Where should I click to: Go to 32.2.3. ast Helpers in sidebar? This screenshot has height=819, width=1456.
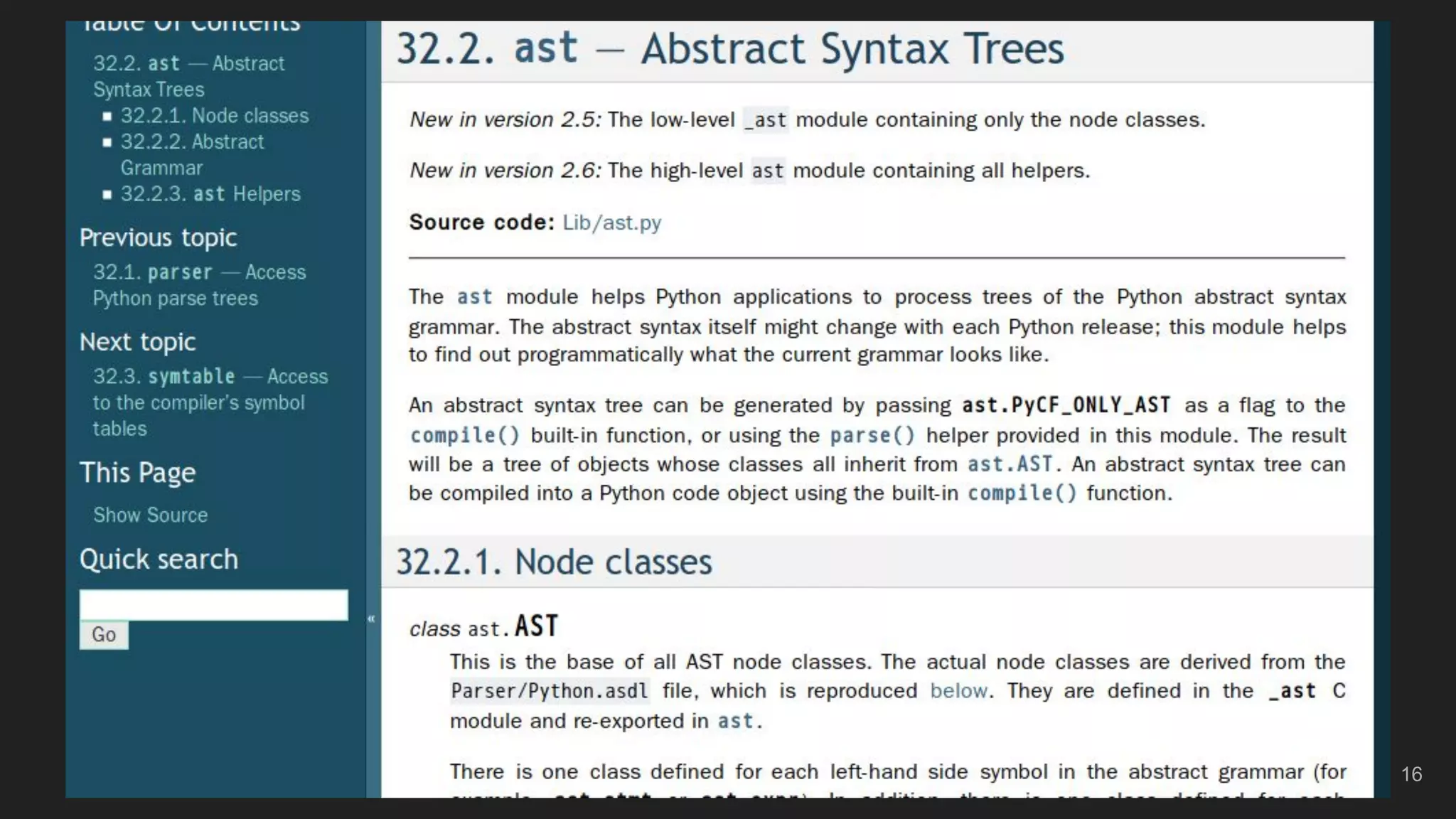210,194
